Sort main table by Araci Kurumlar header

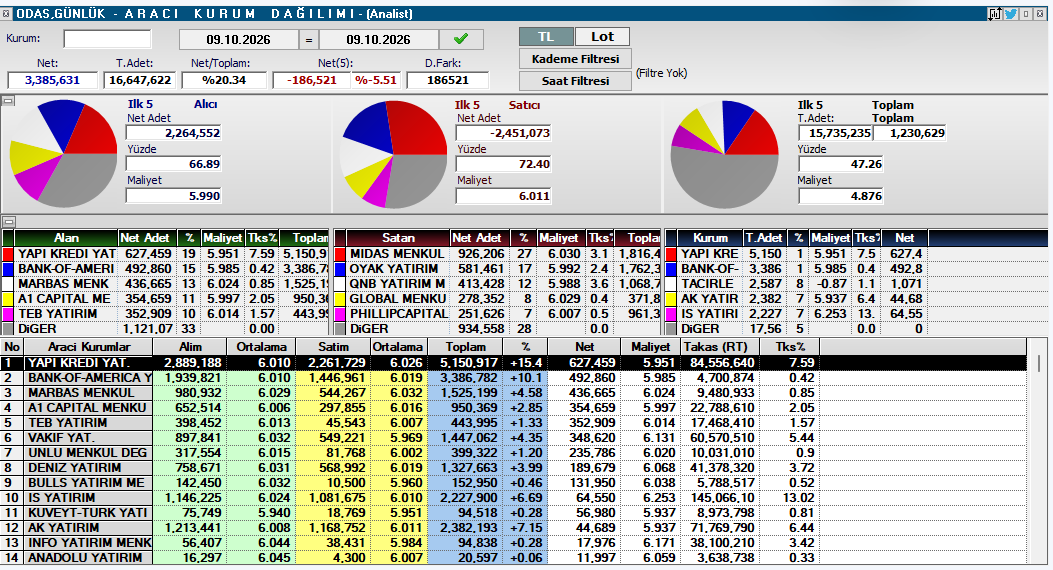[x=89, y=347]
